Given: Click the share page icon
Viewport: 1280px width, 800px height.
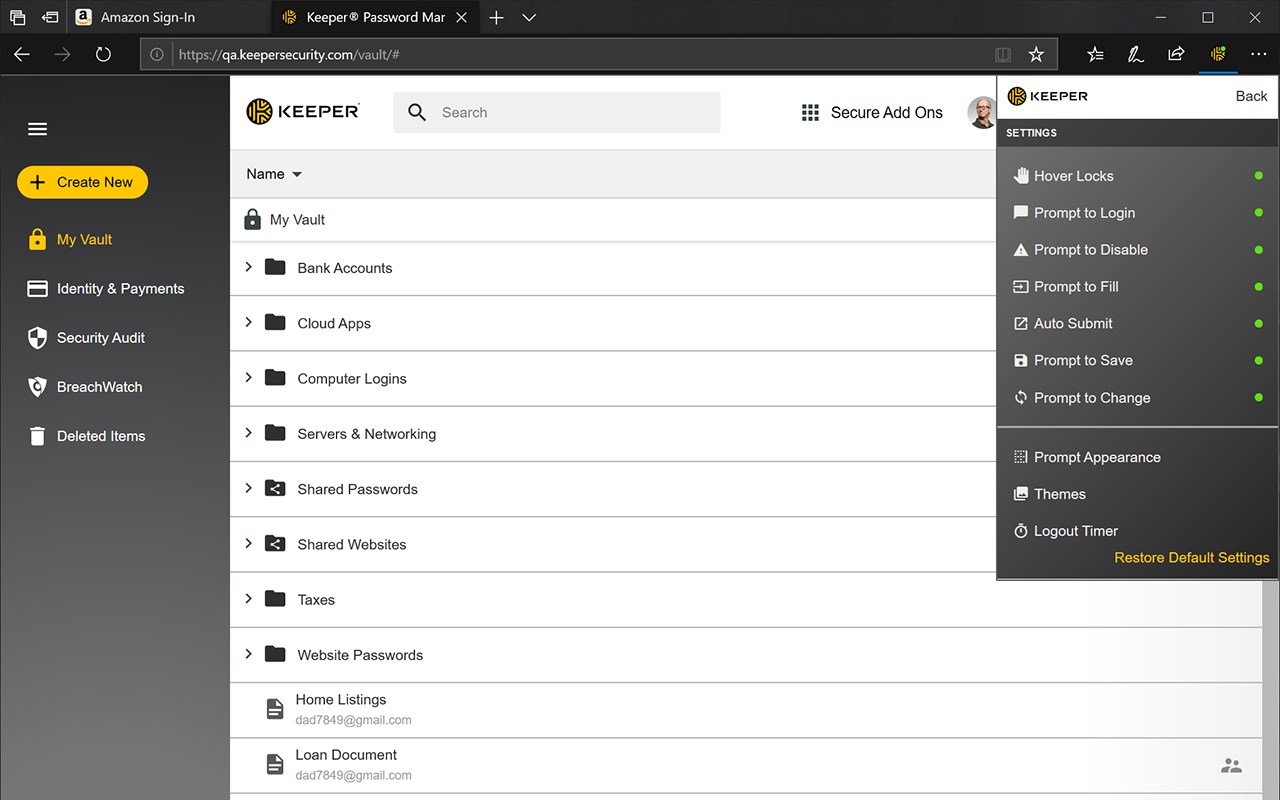Looking at the screenshot, I should [1176, 54].
